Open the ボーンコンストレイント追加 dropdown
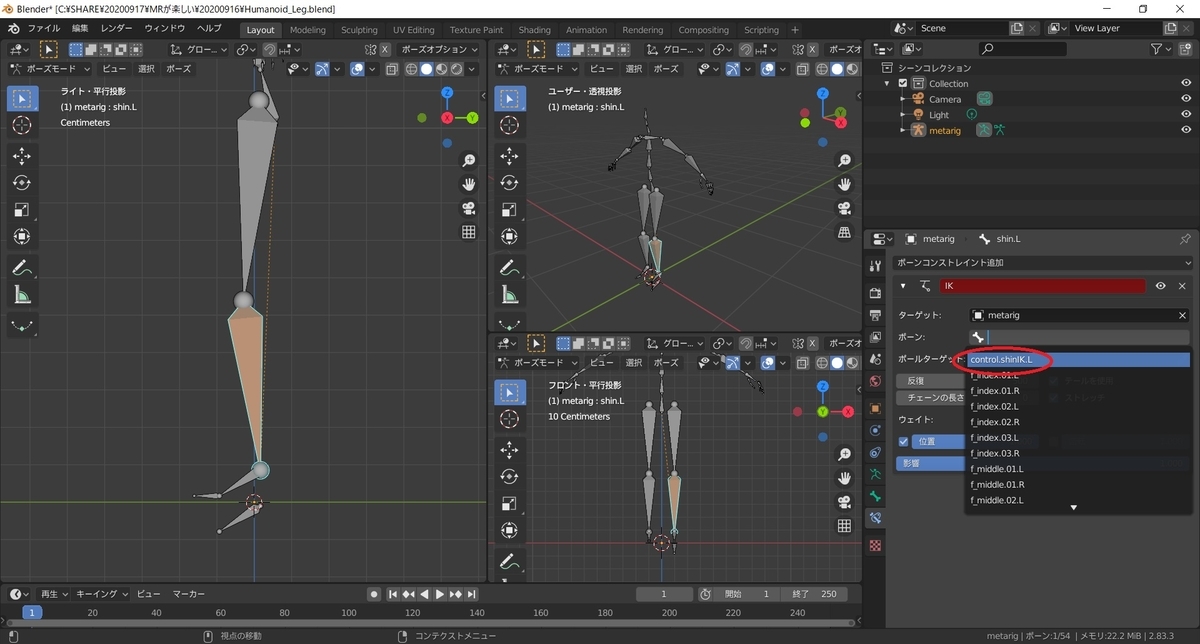1200x644 pixels. pyautogui.click(x=1041, y=263)
